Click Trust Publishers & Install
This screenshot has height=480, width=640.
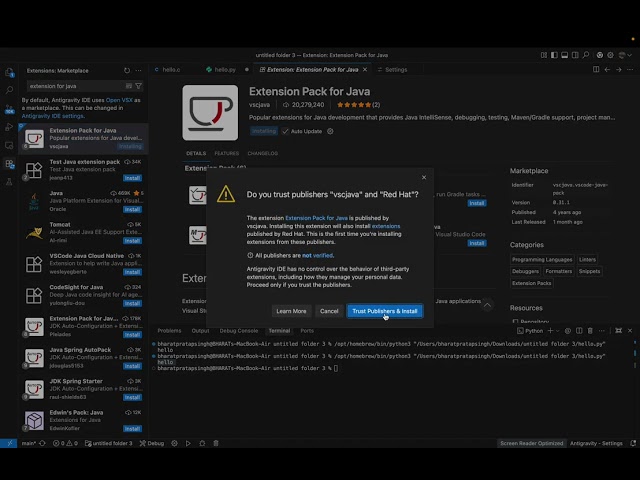(384, 311)
